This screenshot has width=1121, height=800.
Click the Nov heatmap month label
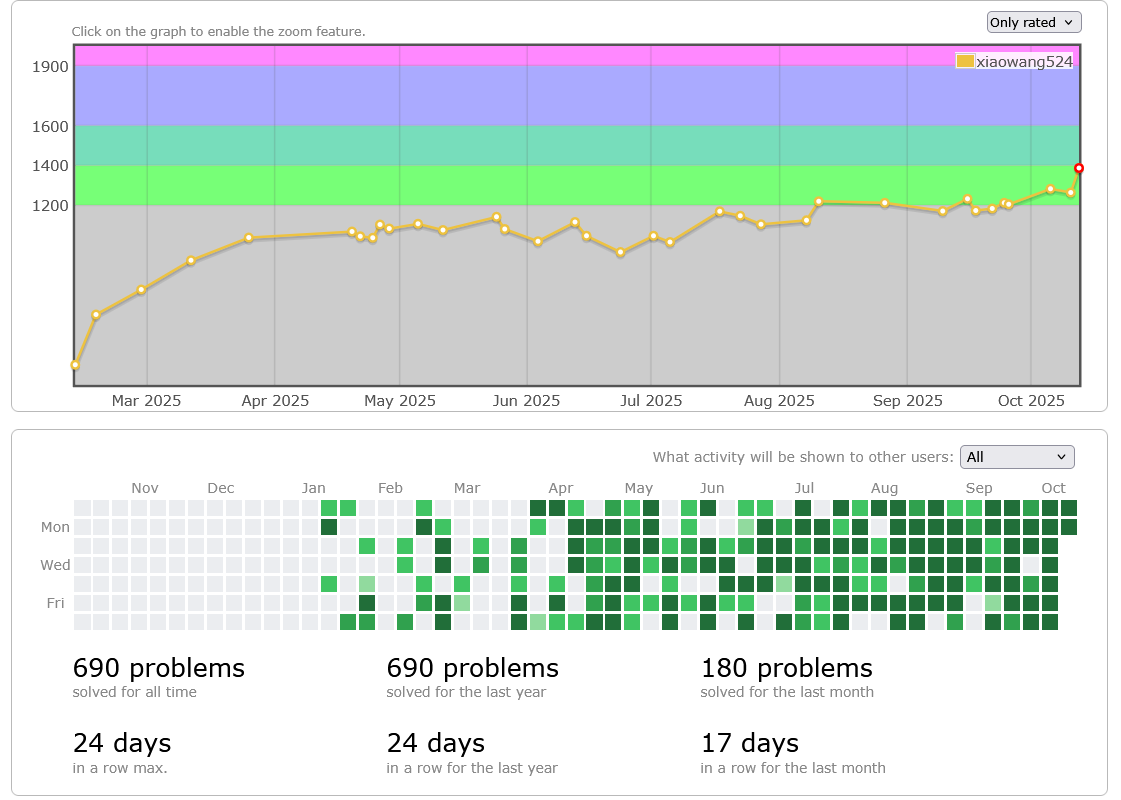pyautogui.click(x=144, y=488)
